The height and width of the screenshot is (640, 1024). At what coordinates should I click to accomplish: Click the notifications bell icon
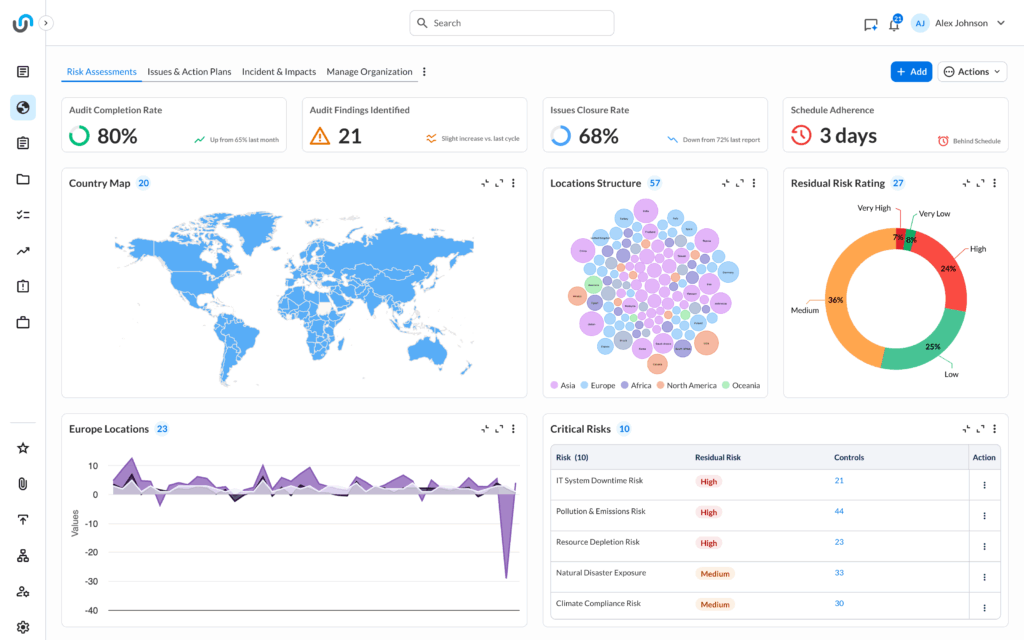pos(894,24)
